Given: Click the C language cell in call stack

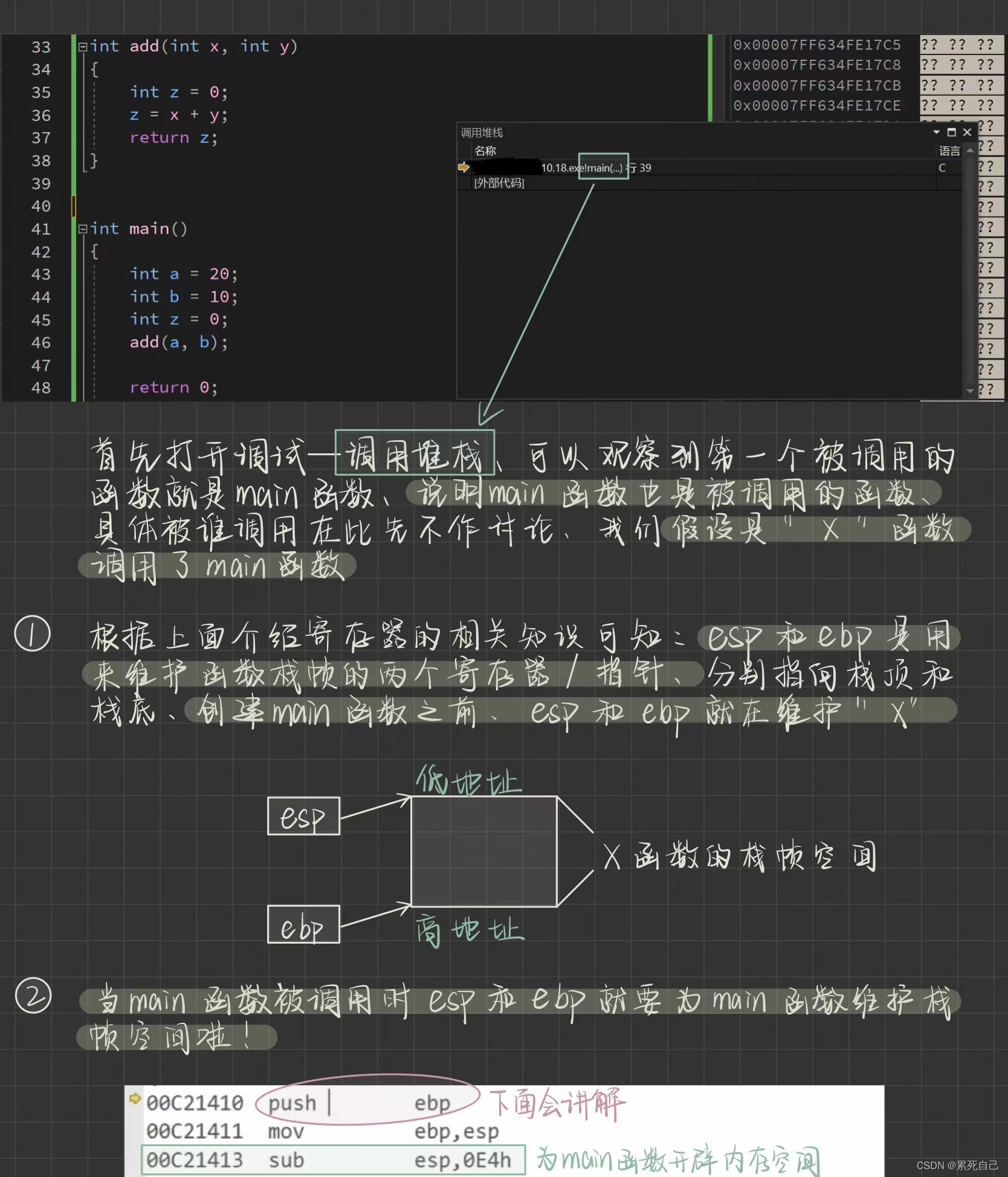Looking at the screenshot, I should click(942, 167).
